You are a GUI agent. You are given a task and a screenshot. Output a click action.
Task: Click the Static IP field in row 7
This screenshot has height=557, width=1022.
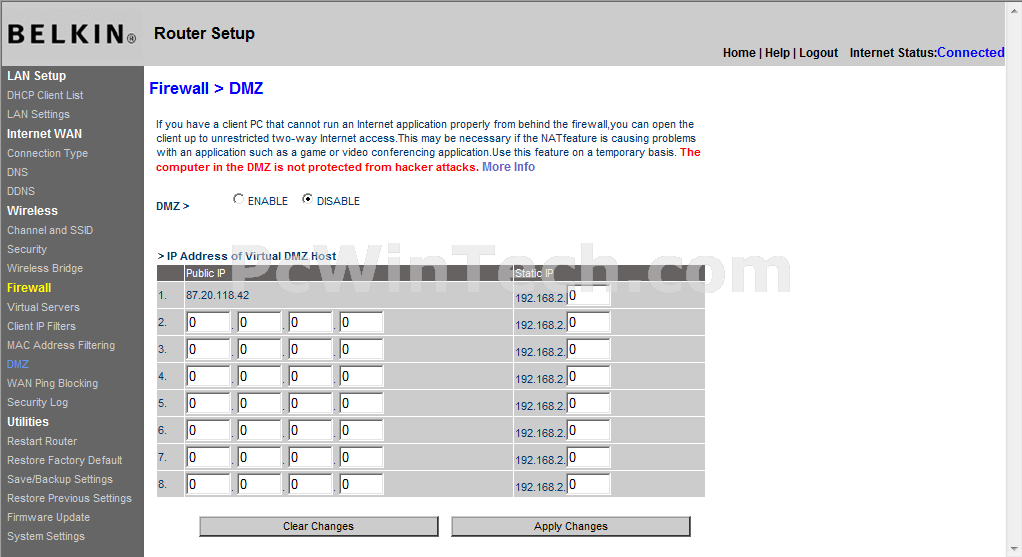589,458
